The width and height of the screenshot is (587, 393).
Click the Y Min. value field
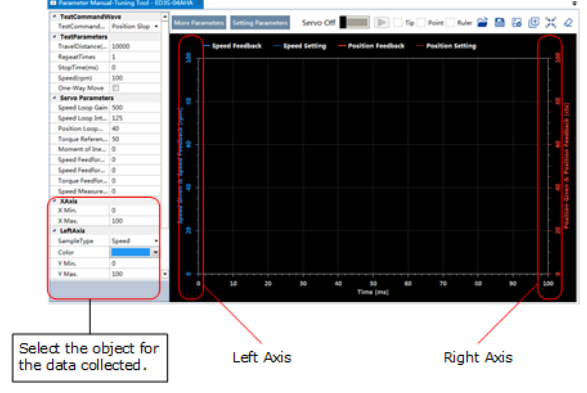pos(135,263)
